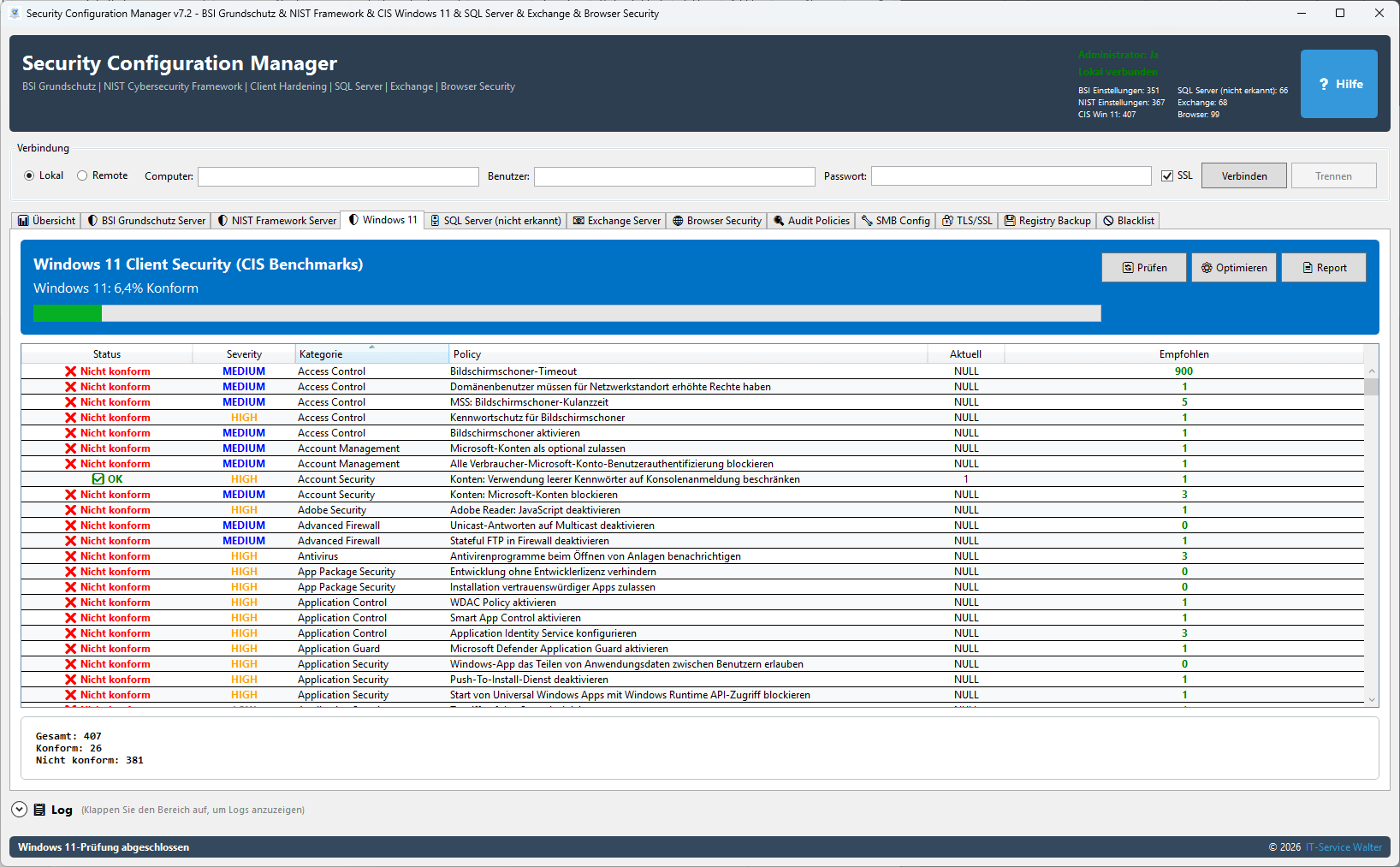Click the lock icon on TLS/SSL tab
1400x867 pixels.
(x=947, y=221)
